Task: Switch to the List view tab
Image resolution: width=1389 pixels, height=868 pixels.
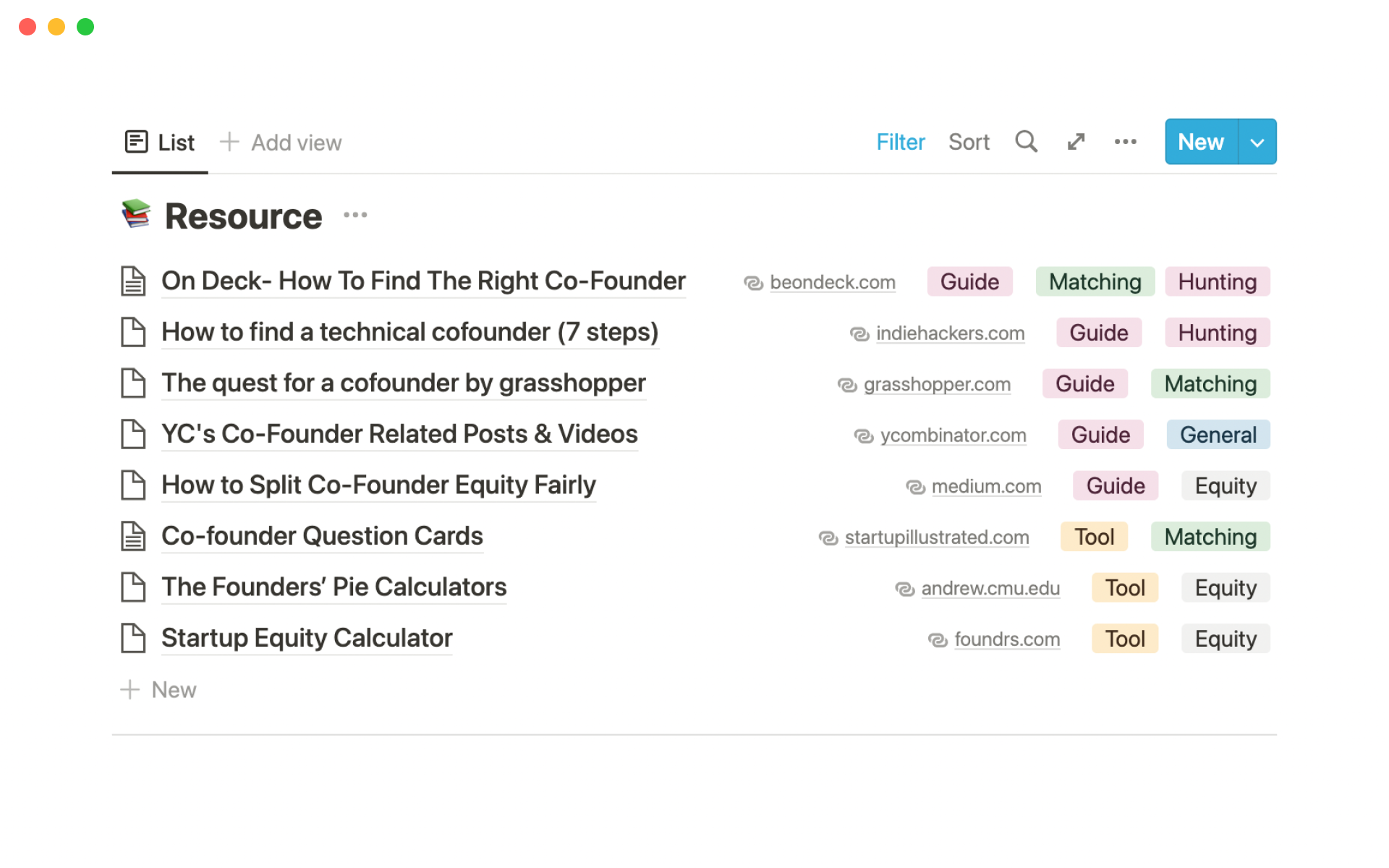Action: point(176,142)
